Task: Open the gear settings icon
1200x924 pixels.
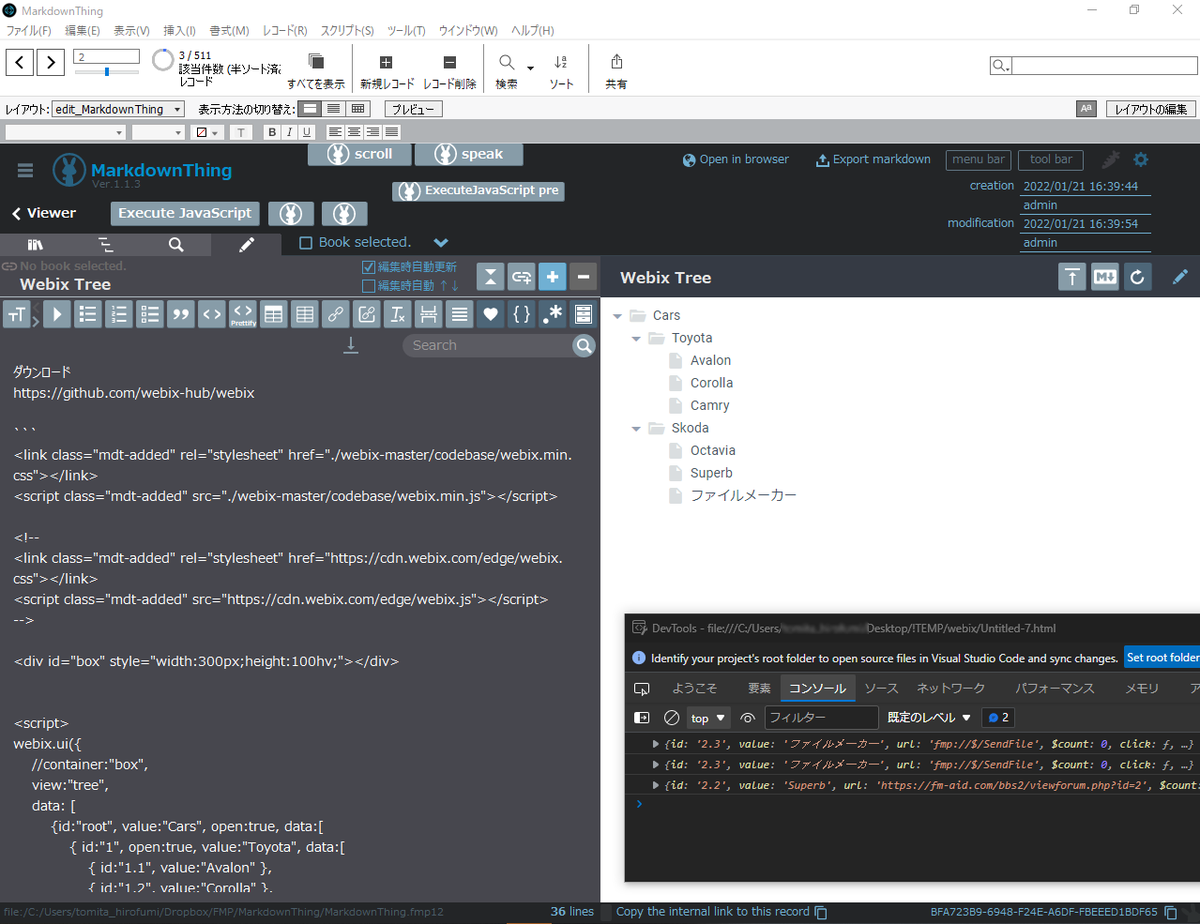Action: (1141, 160)
